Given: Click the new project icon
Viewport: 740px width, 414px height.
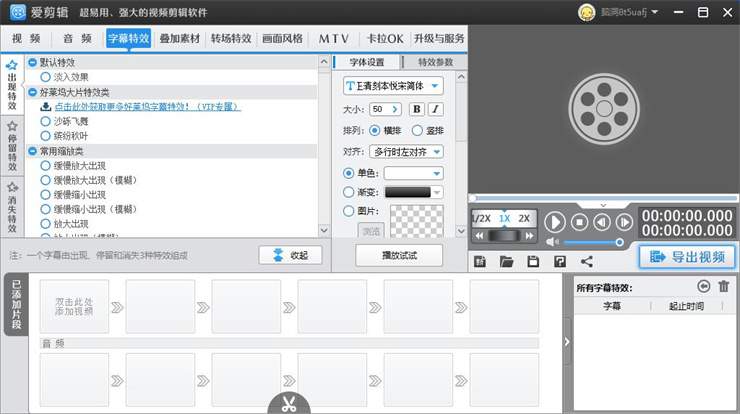Looking at the screenshot, I should (480, 261).
